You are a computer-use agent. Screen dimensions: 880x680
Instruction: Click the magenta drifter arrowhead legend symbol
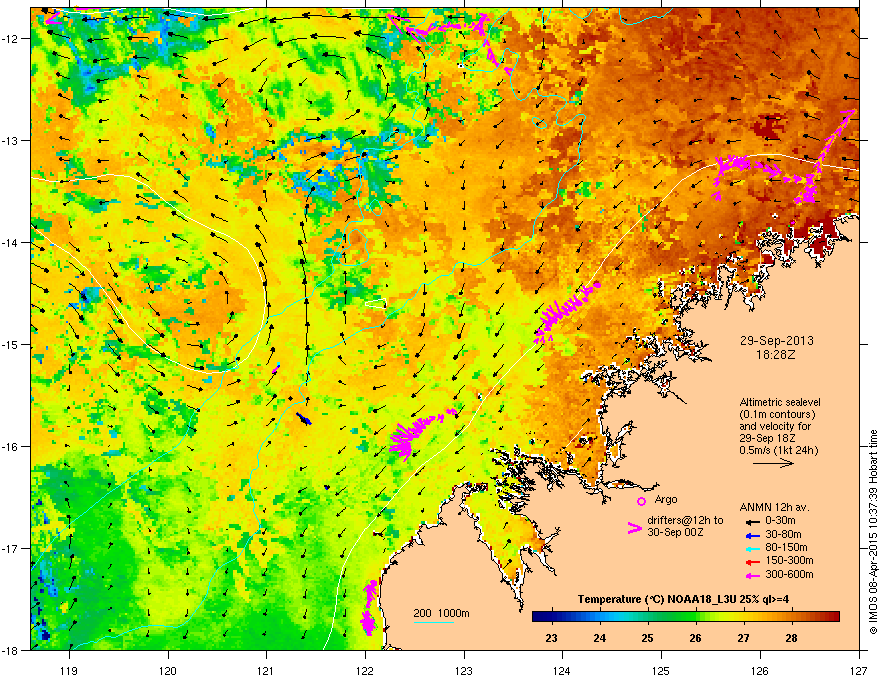(634, 528)
